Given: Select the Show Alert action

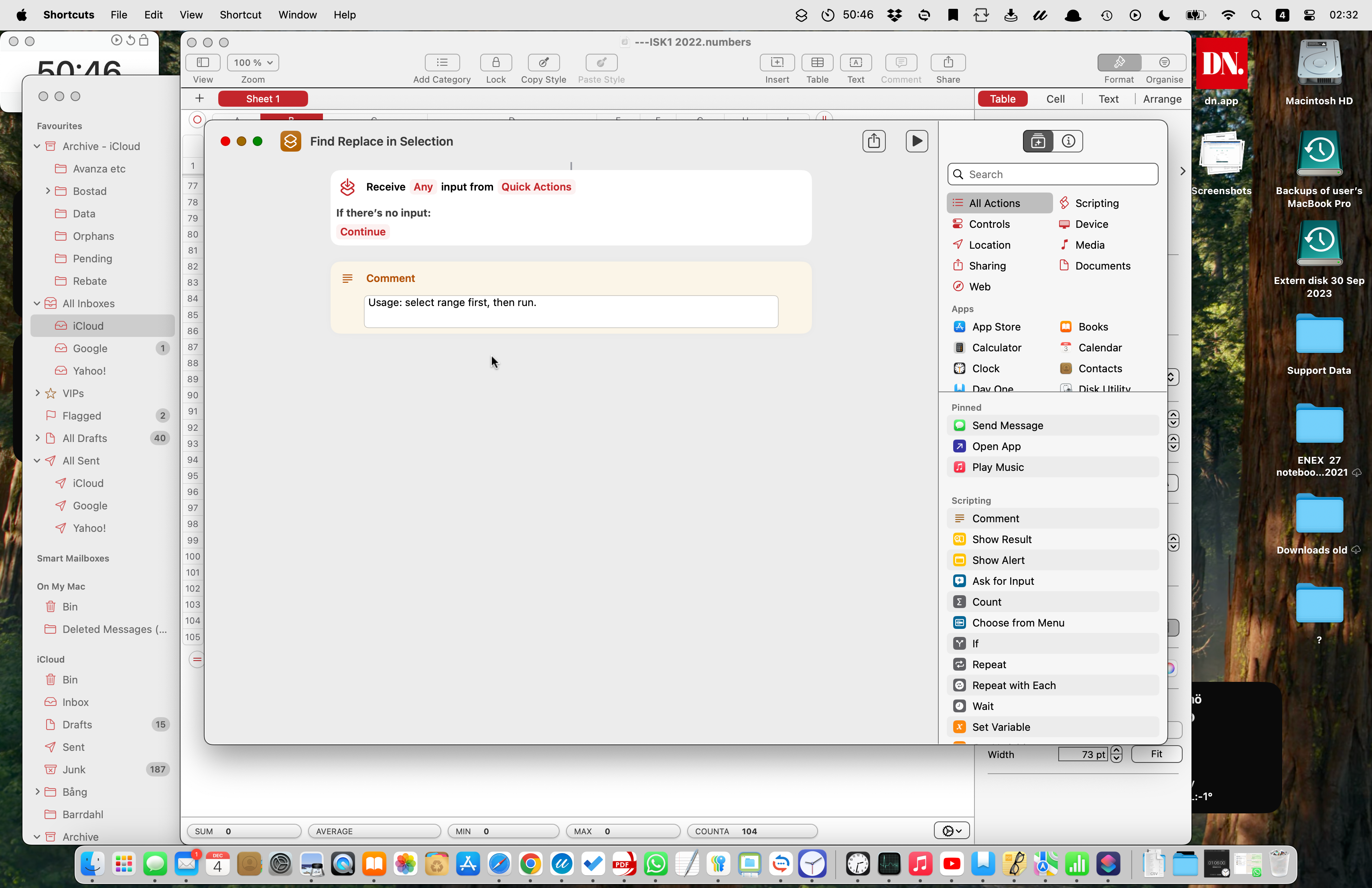Looking at the screenshot, I should click(x=998, y=560).
